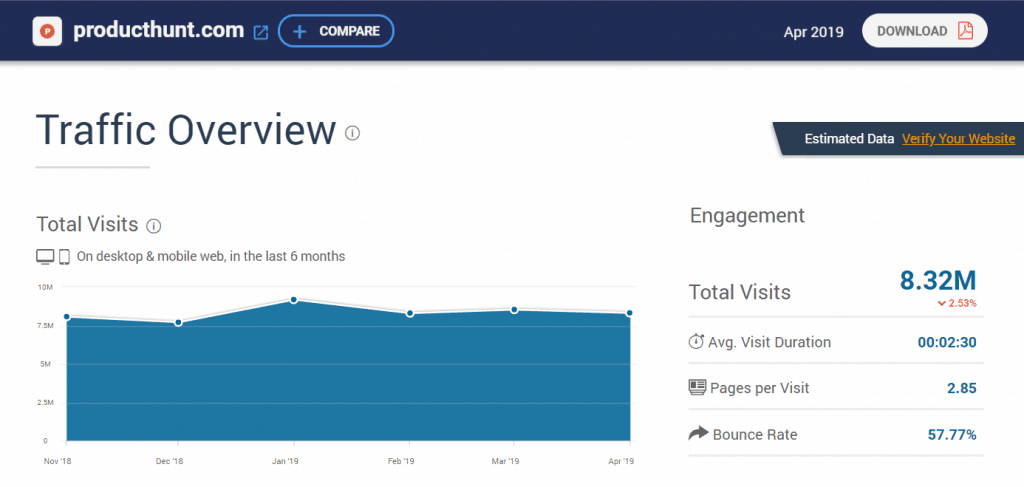Follow the Verify Your Website link
The height and width of the screenshot is (487, 1024).
959,138
